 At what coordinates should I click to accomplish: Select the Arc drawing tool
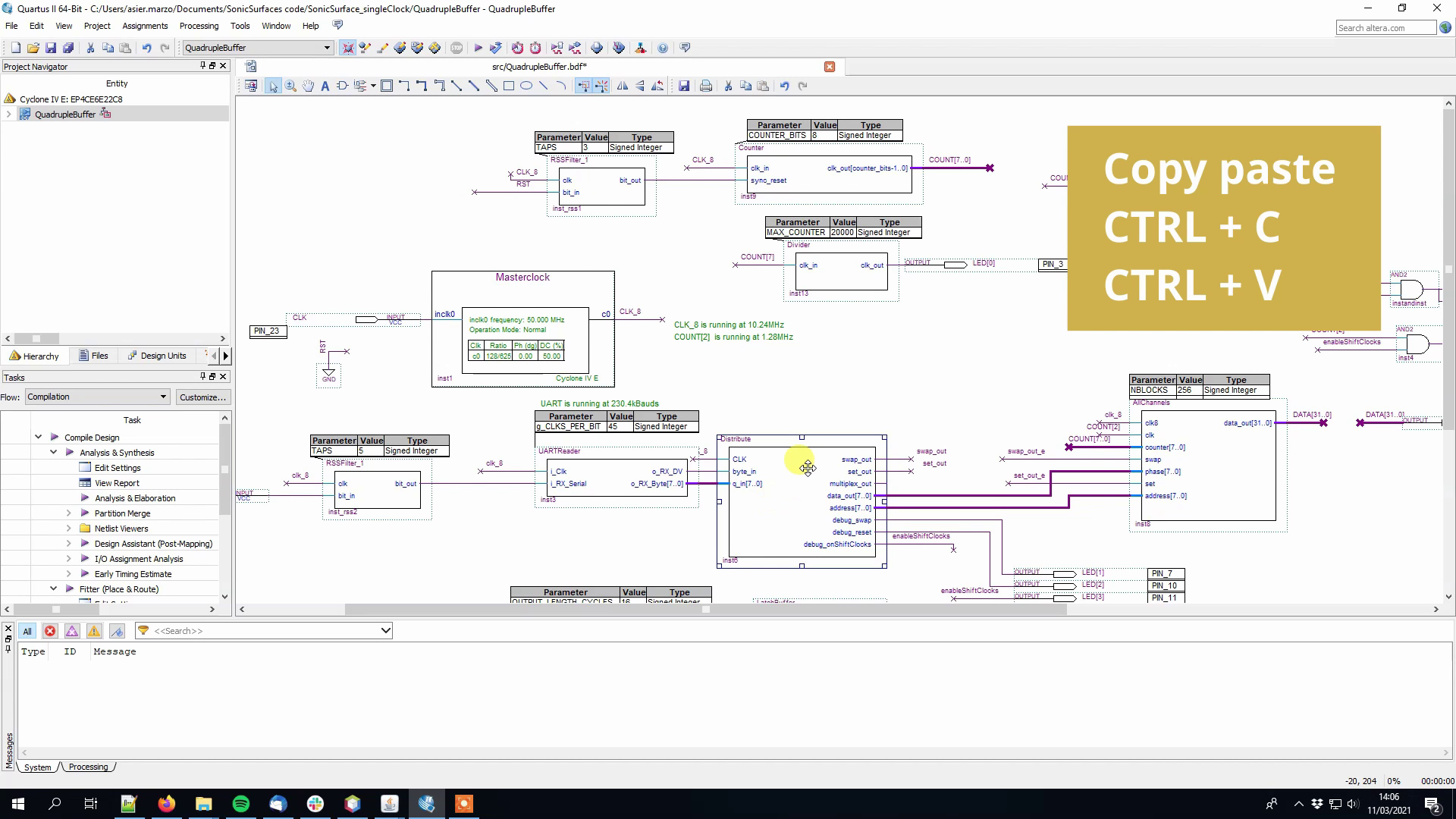click(x=561, y=86)
